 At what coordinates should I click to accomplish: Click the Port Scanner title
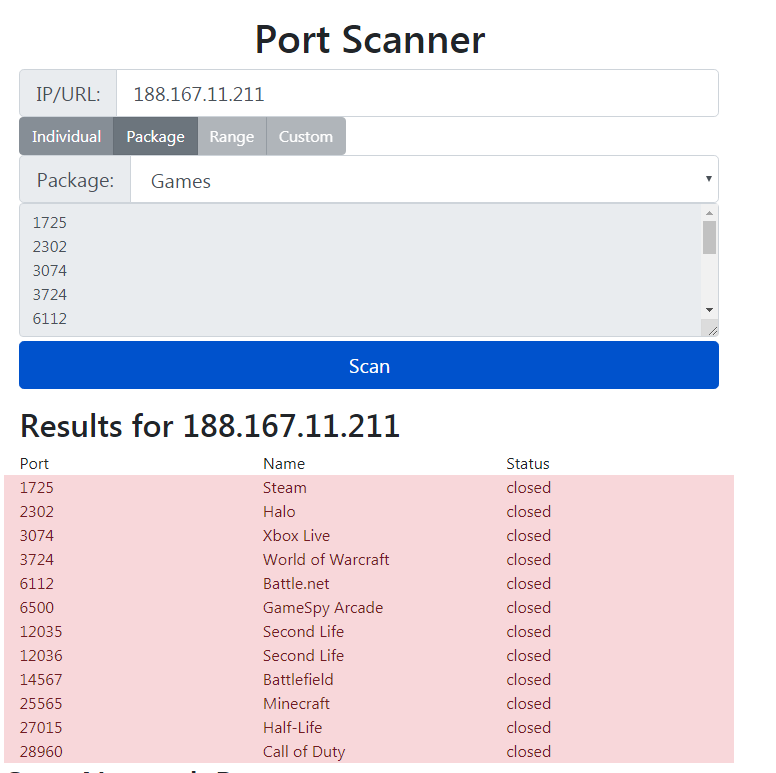coord(370,40)
